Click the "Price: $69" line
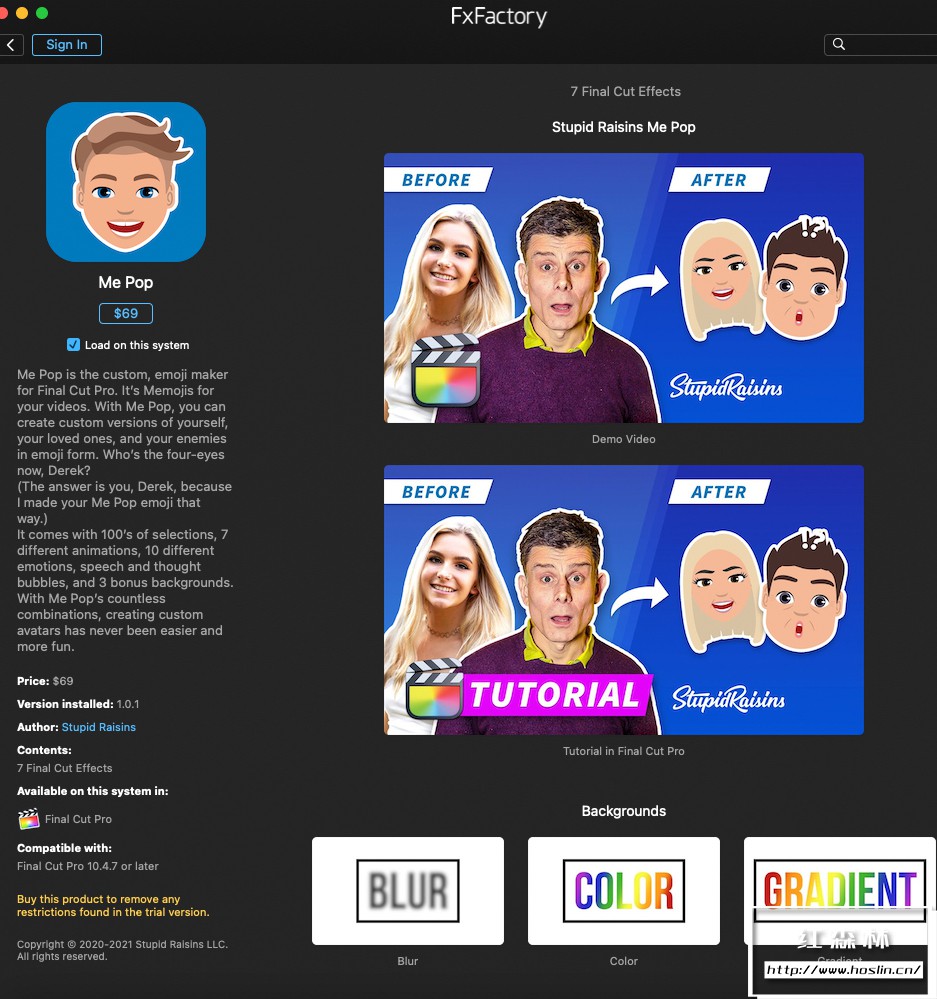This screenshot has height=999, width=937. point(45,681)
